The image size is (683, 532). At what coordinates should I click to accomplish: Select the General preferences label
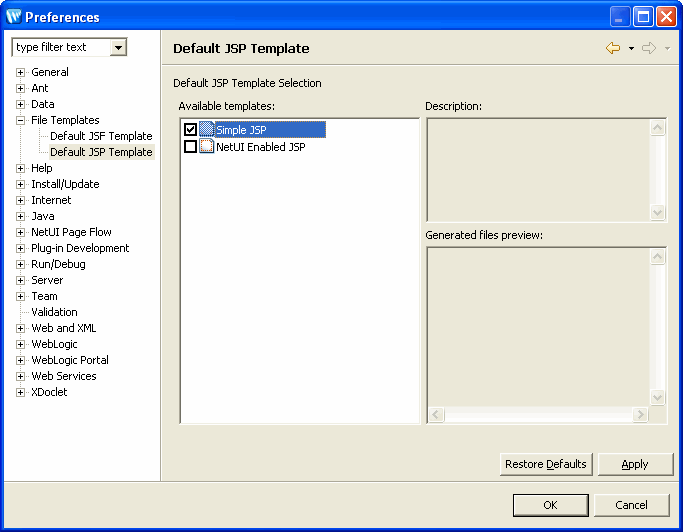pos(50,72)
